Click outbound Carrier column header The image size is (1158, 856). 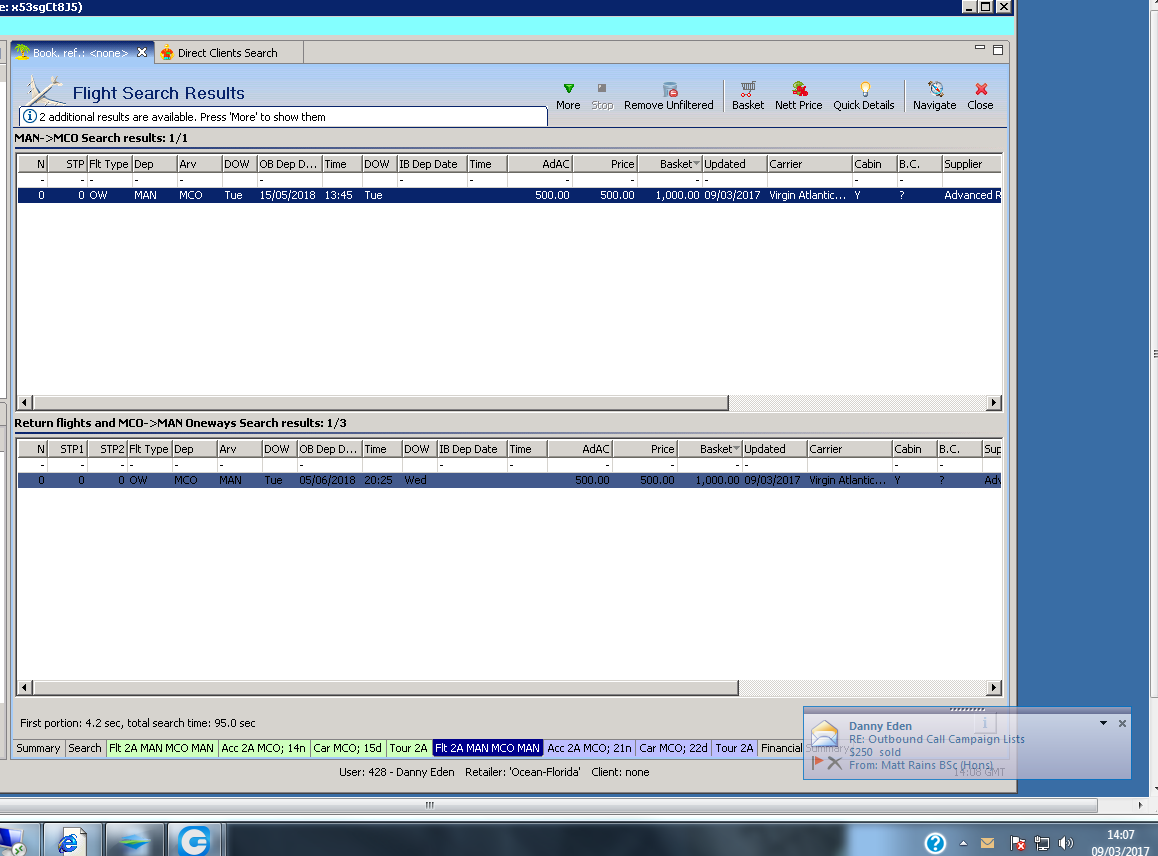point(809,164)
